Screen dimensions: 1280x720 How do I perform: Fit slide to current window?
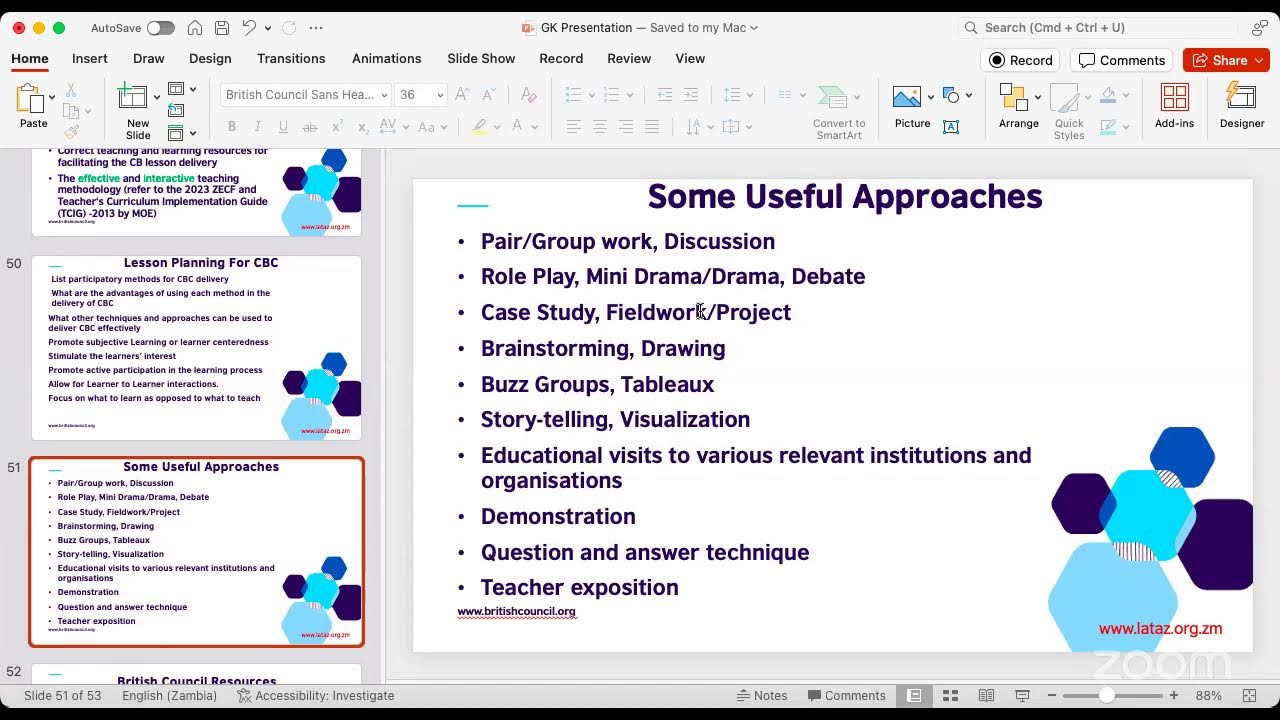tap(1249, 695)
